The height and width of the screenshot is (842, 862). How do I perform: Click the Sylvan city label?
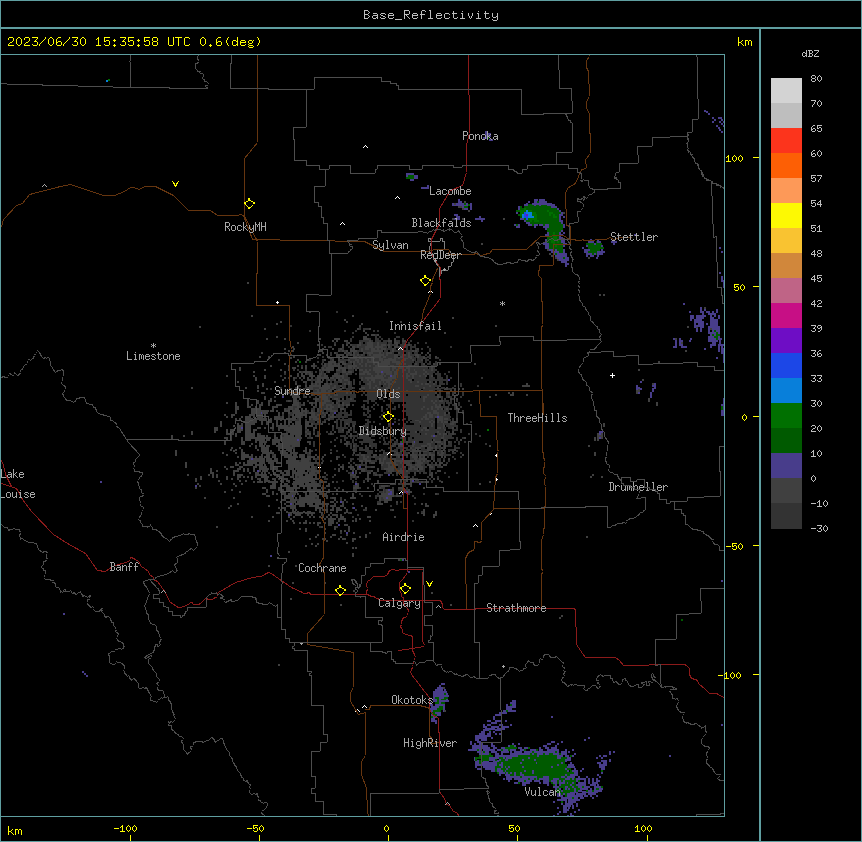390,245
